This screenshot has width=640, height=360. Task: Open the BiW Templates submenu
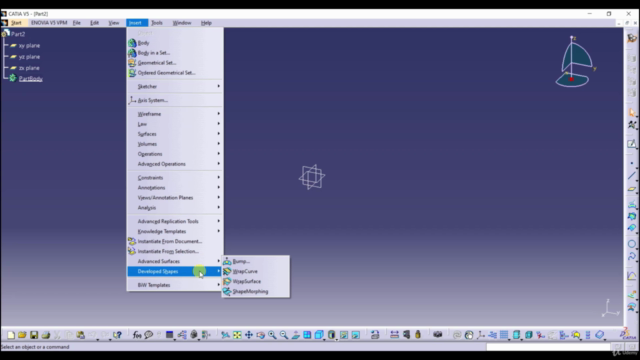[175, 285]
